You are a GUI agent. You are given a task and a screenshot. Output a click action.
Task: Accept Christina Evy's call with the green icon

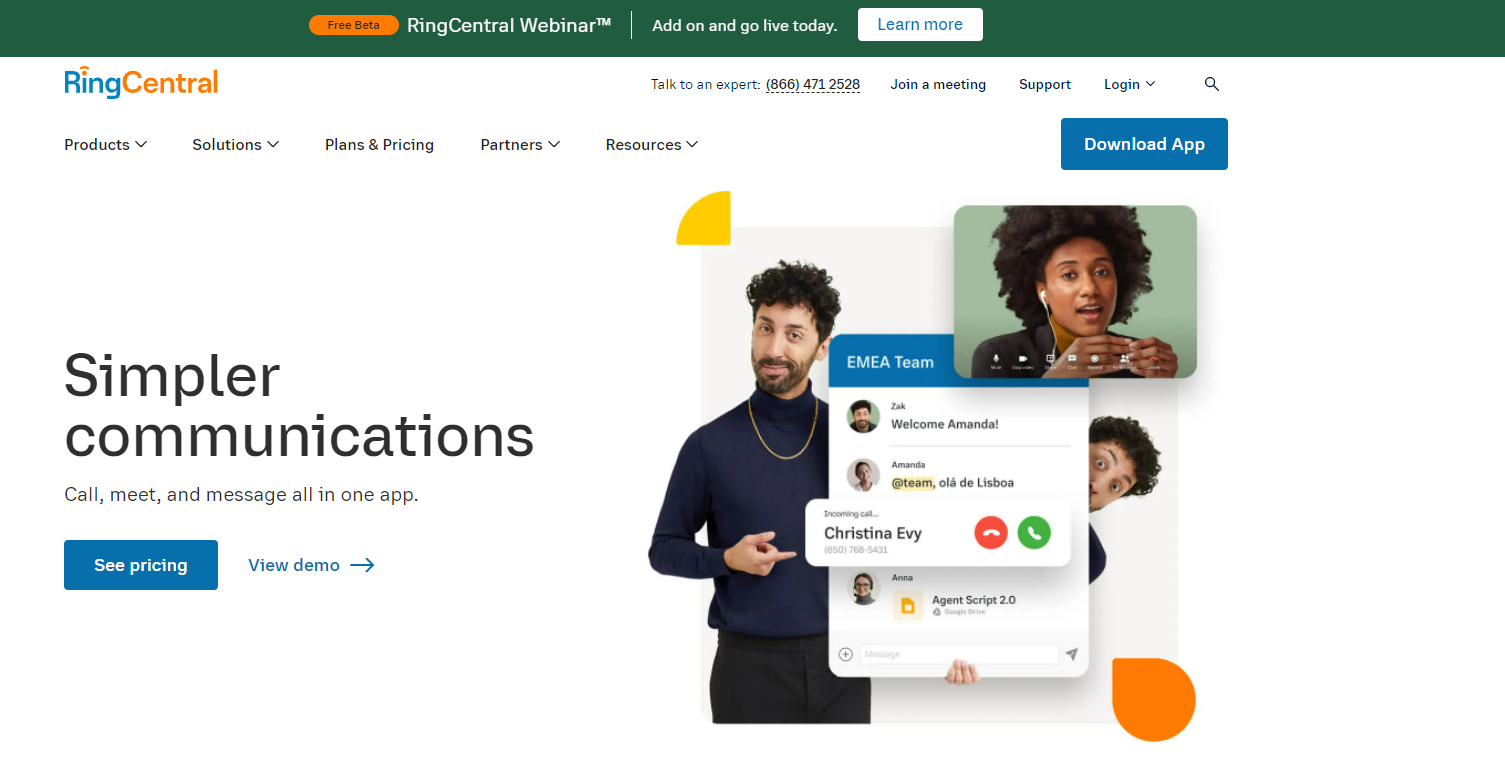(1035, 533)
